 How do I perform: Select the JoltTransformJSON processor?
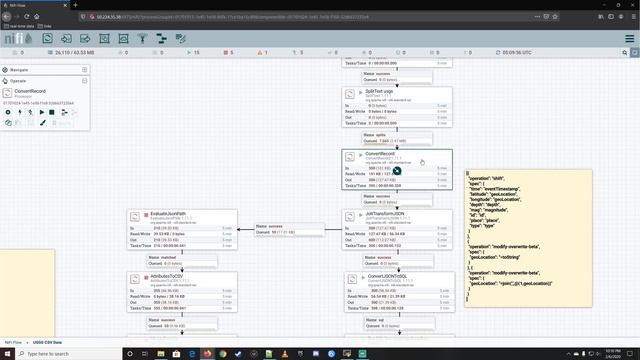click(x=397, y=229)
